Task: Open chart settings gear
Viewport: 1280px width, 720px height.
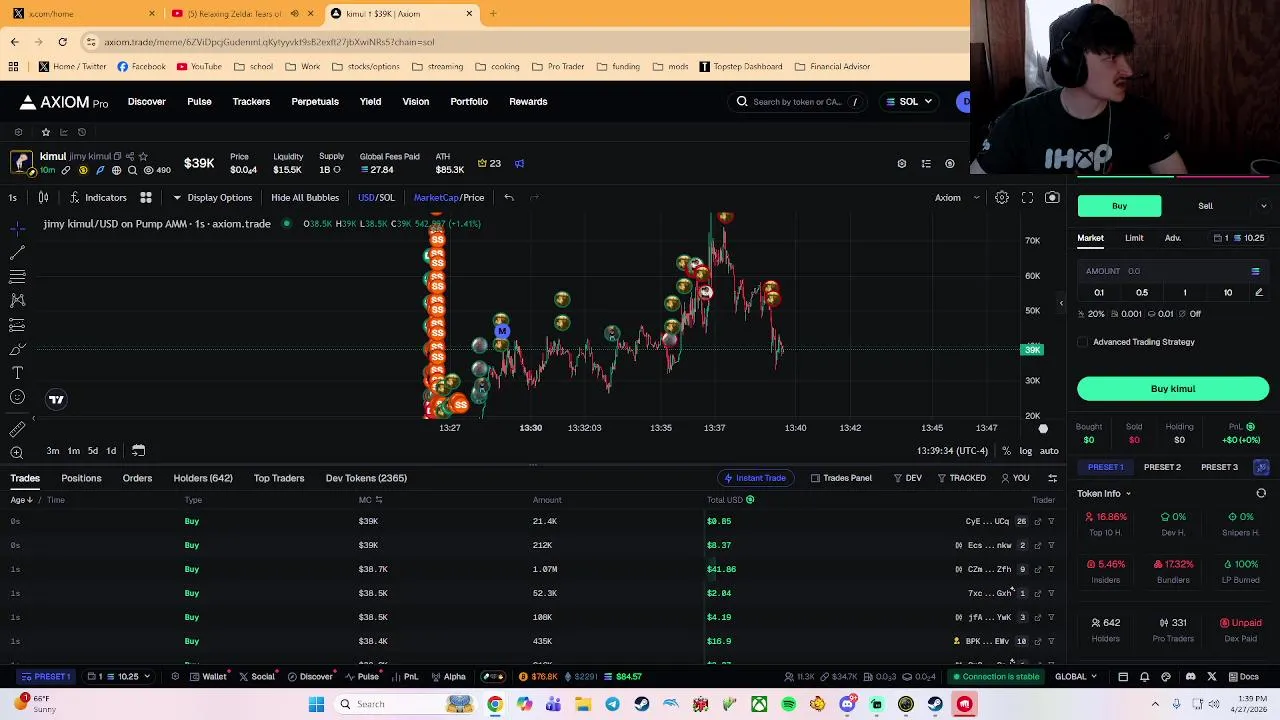Action: click(x=1002, y=197)
